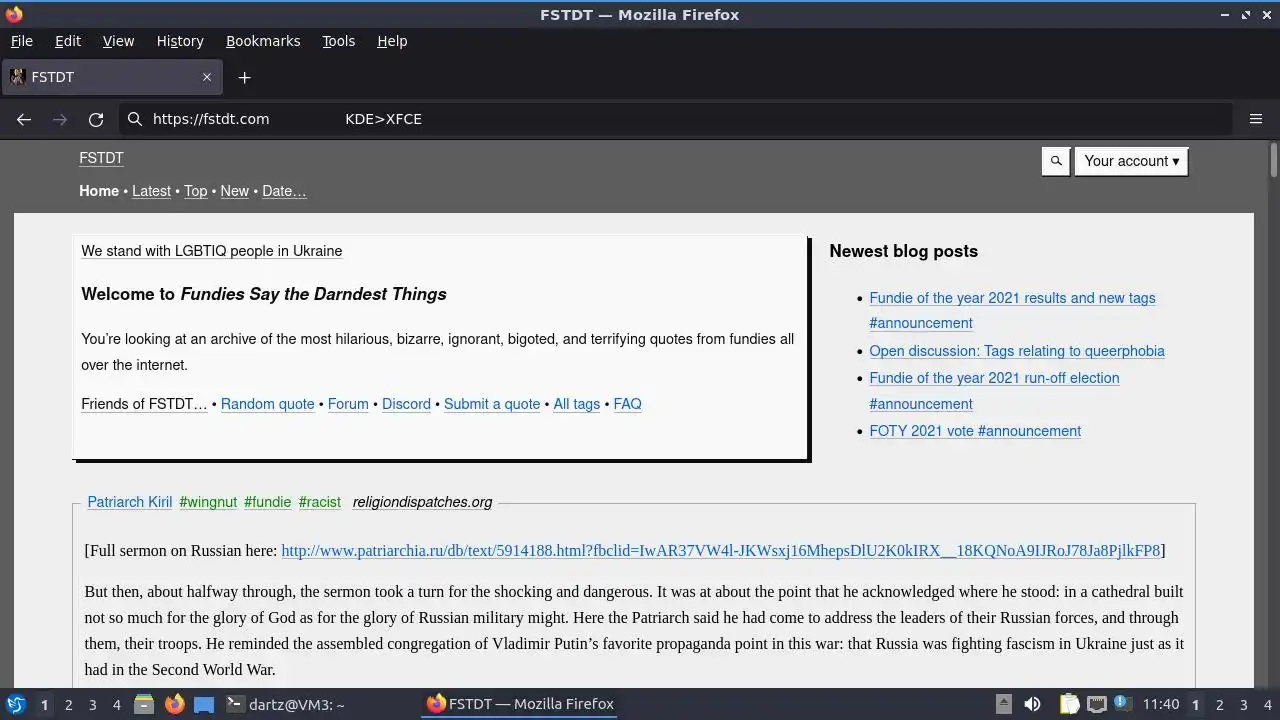Screen dimensions: 1280x720
Task: Open the volume speaker tray icon
Action: point(1033,704)
